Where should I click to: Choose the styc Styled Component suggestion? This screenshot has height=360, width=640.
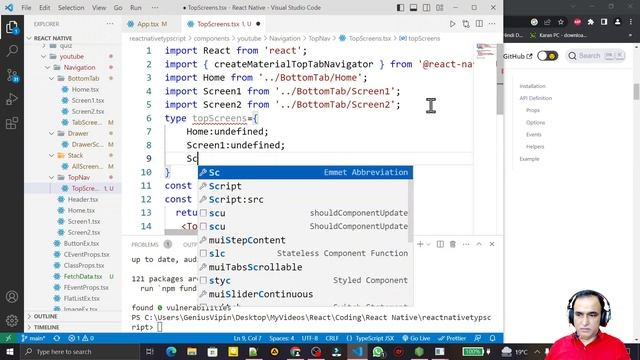click(304, 280)
